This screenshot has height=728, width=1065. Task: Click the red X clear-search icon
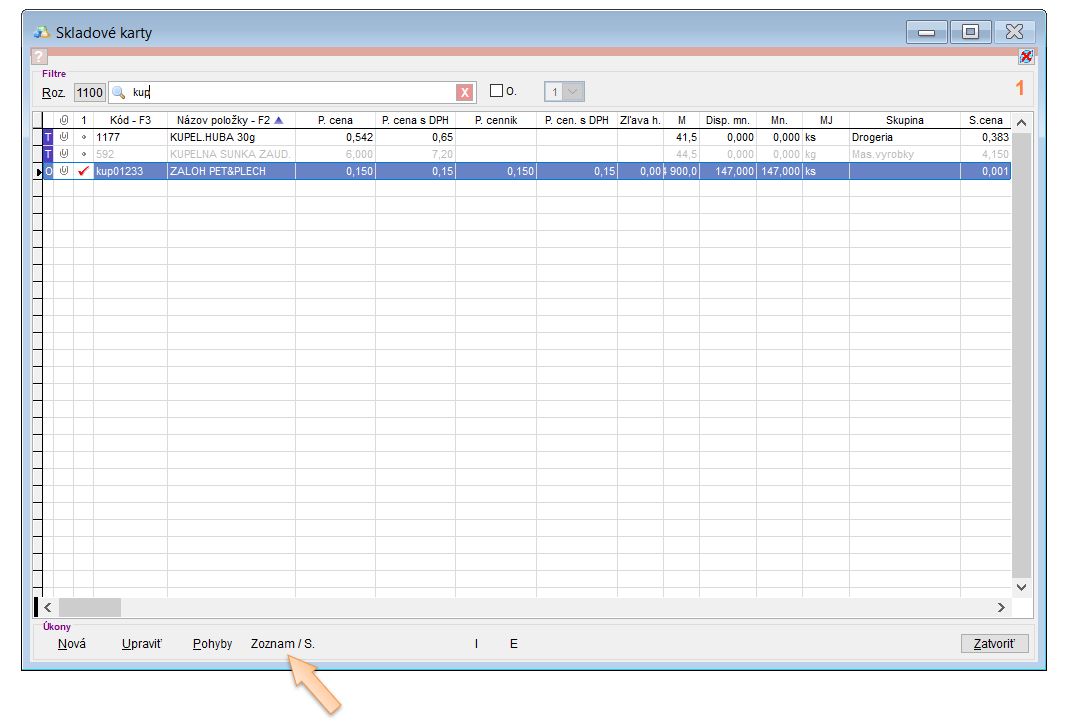coord(465,93)
